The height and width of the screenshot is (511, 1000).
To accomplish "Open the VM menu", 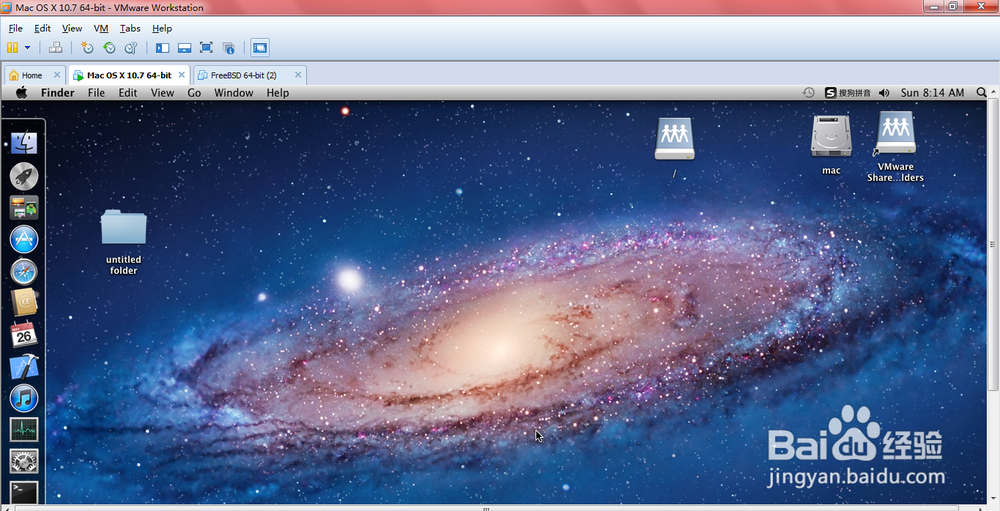I will pyautogui.click(x=101, y=28).
